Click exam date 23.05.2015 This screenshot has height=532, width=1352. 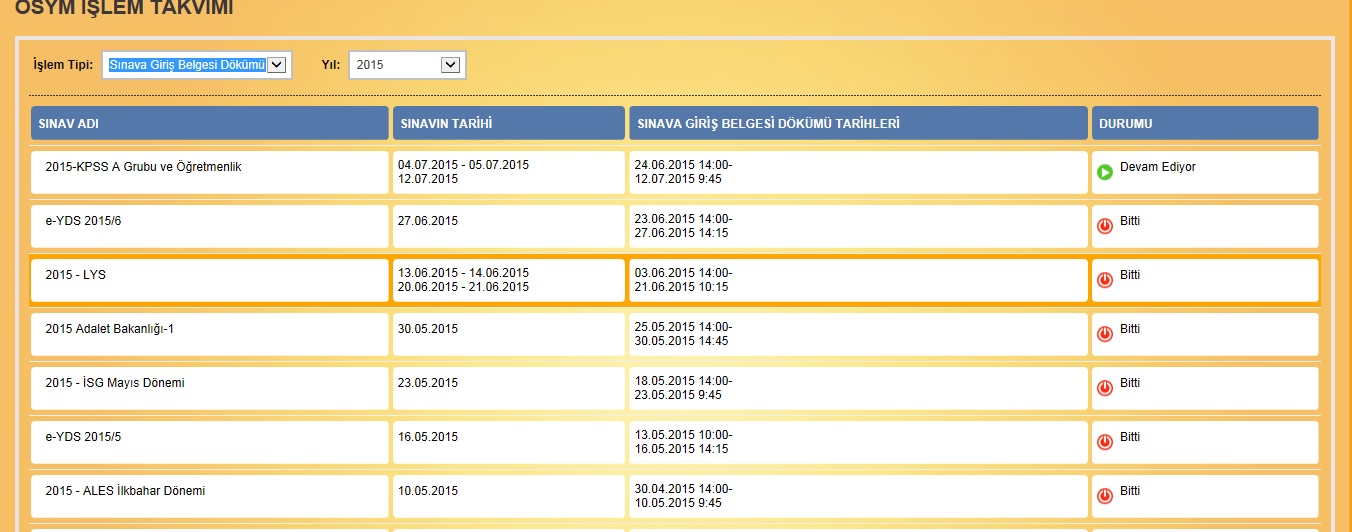pos(428,383)
